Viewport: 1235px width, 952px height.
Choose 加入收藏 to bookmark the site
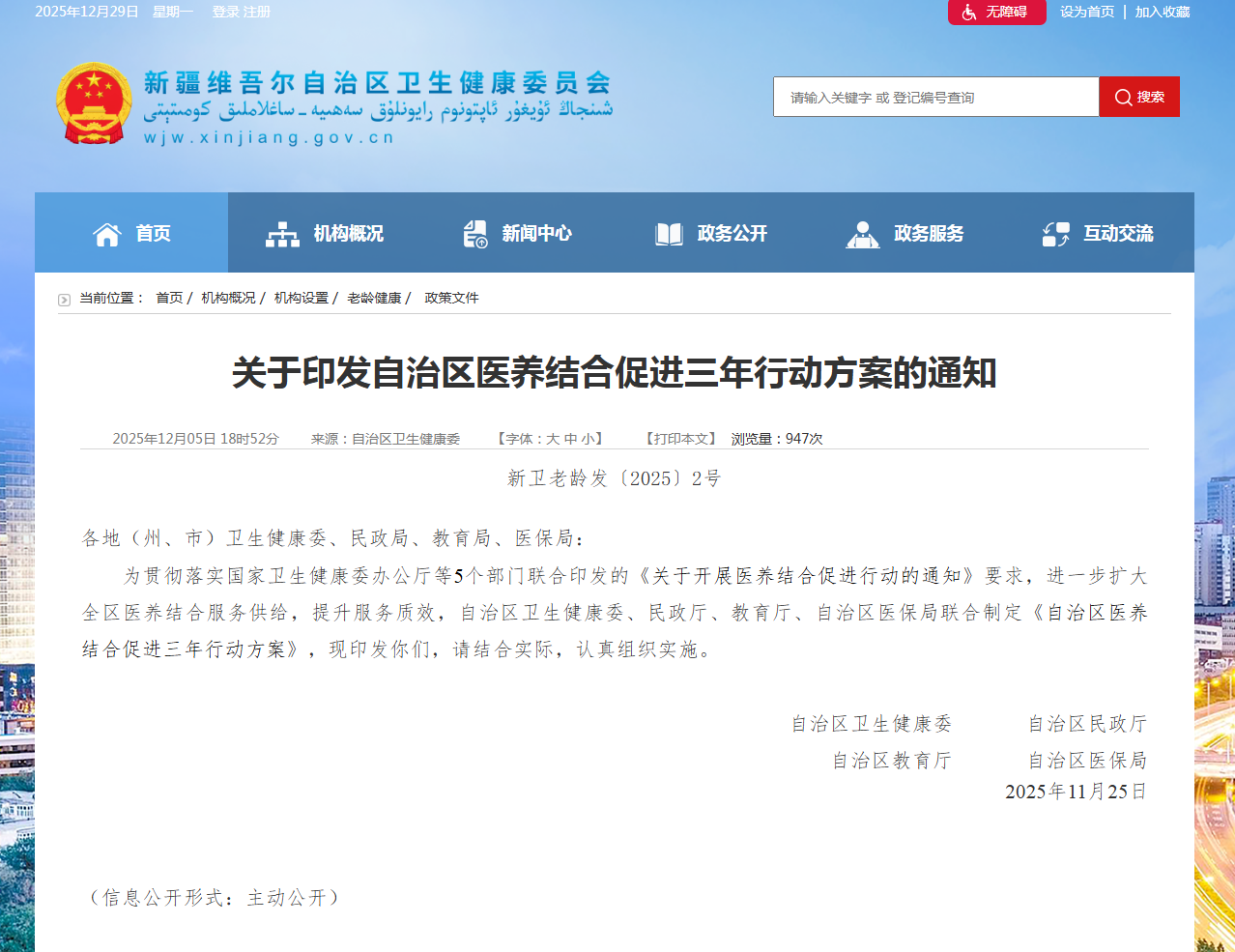point(1162,12)
